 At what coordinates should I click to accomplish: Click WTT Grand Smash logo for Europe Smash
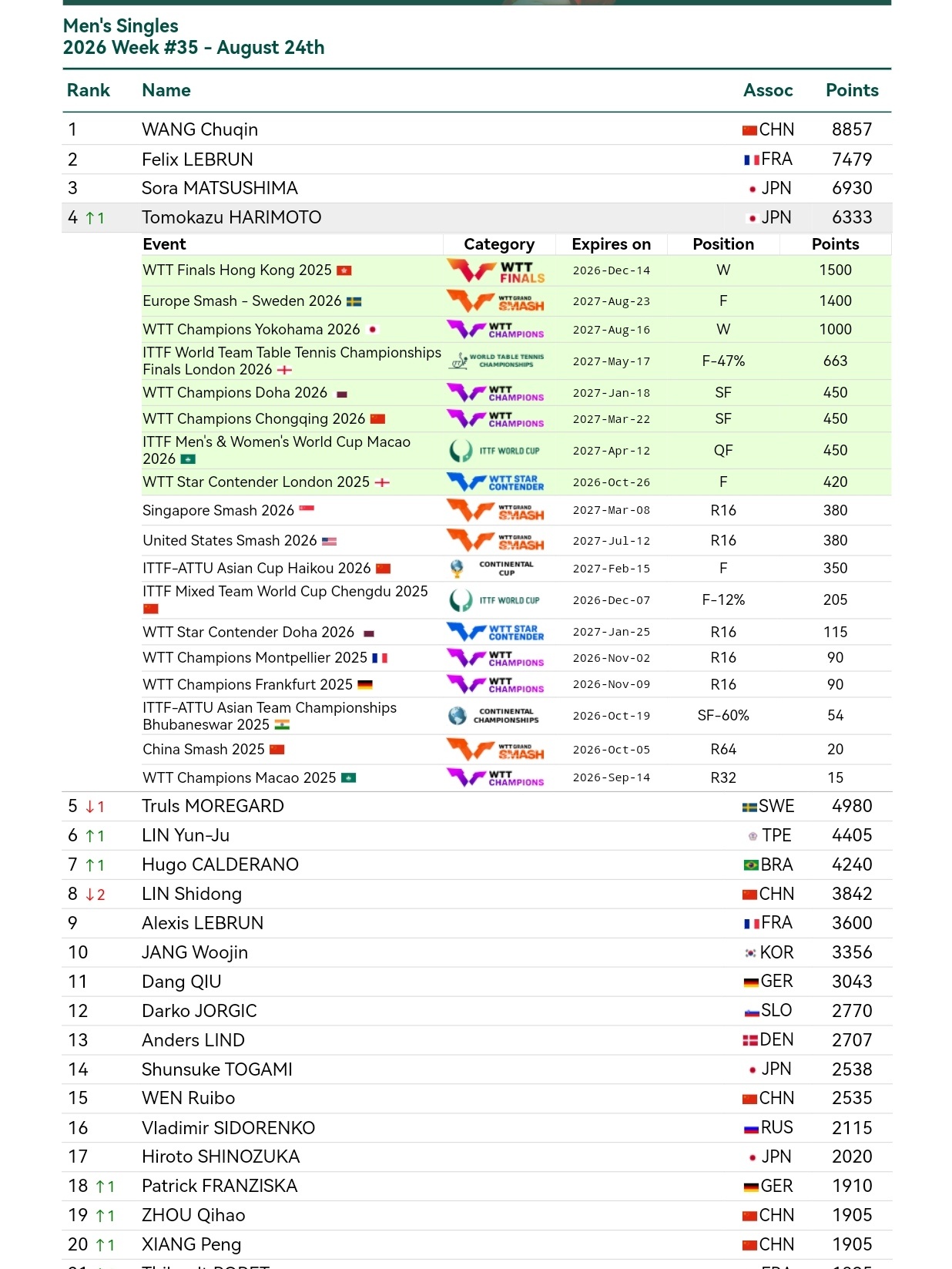[x=497, y=301]
